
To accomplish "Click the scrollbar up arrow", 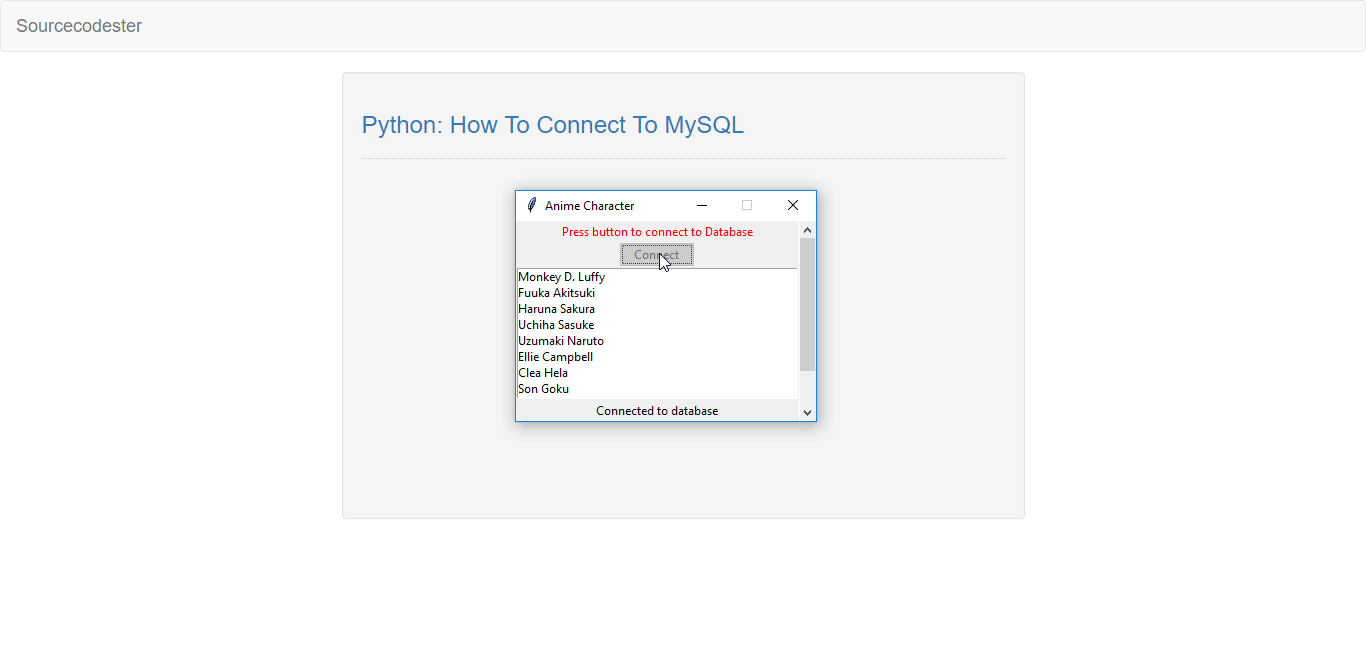I will click(x=808, y=230).
